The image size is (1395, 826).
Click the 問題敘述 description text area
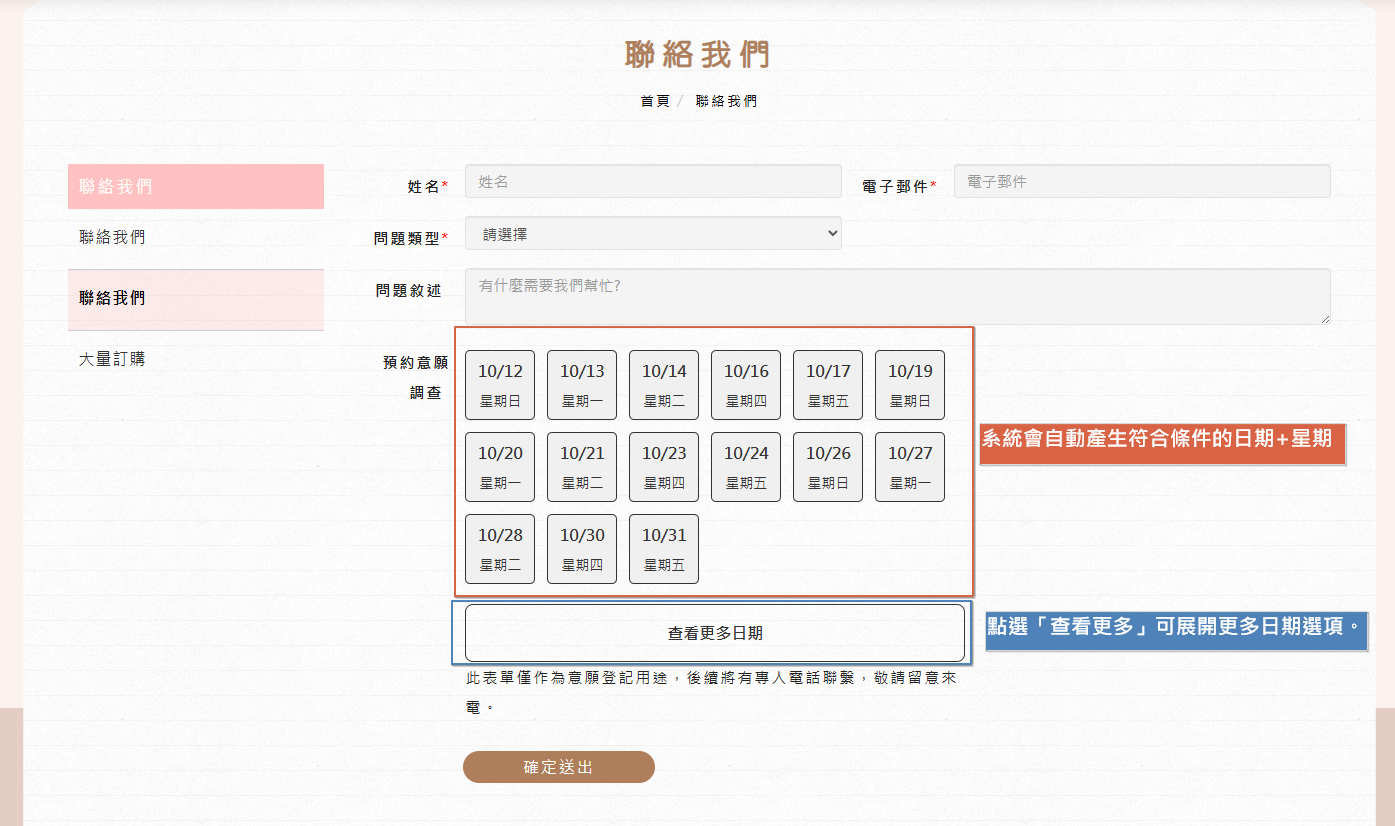tap(897, 296)
